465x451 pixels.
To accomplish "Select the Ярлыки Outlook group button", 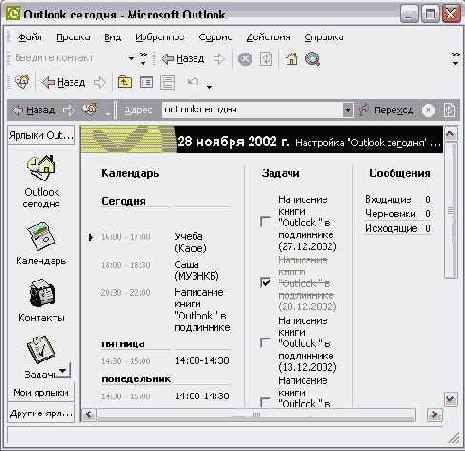I will [41, 135].
